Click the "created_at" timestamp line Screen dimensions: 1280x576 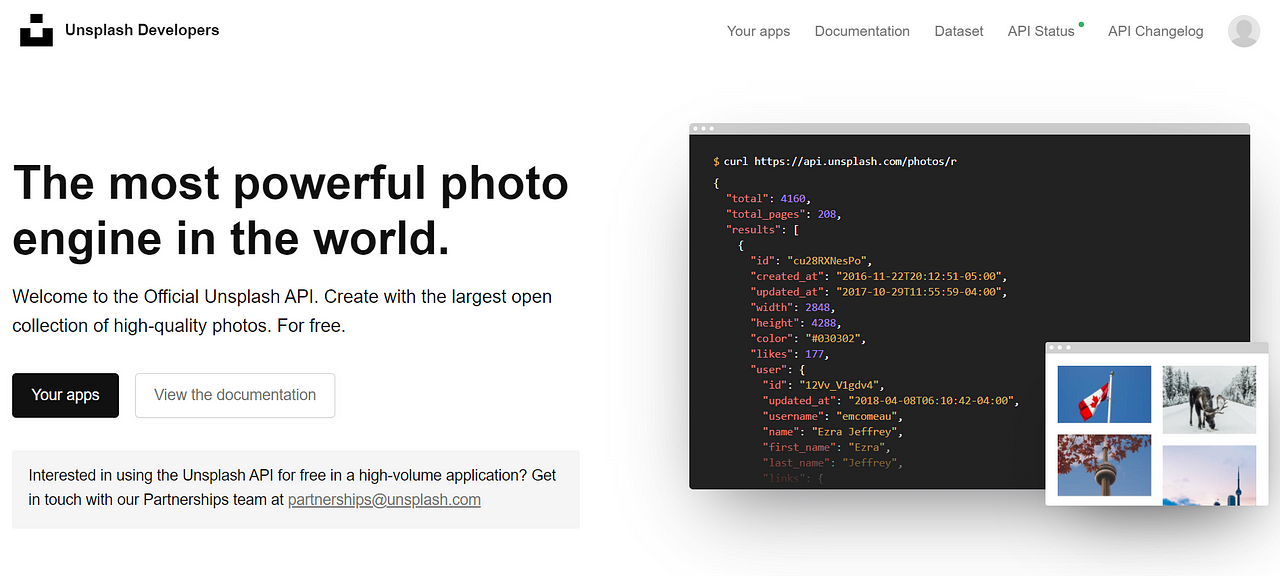pos(880,276)
